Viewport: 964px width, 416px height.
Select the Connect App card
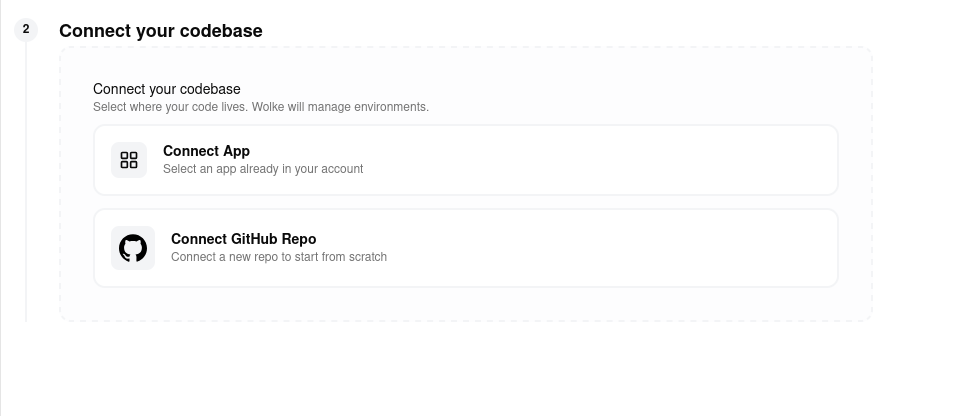(465, 160)
